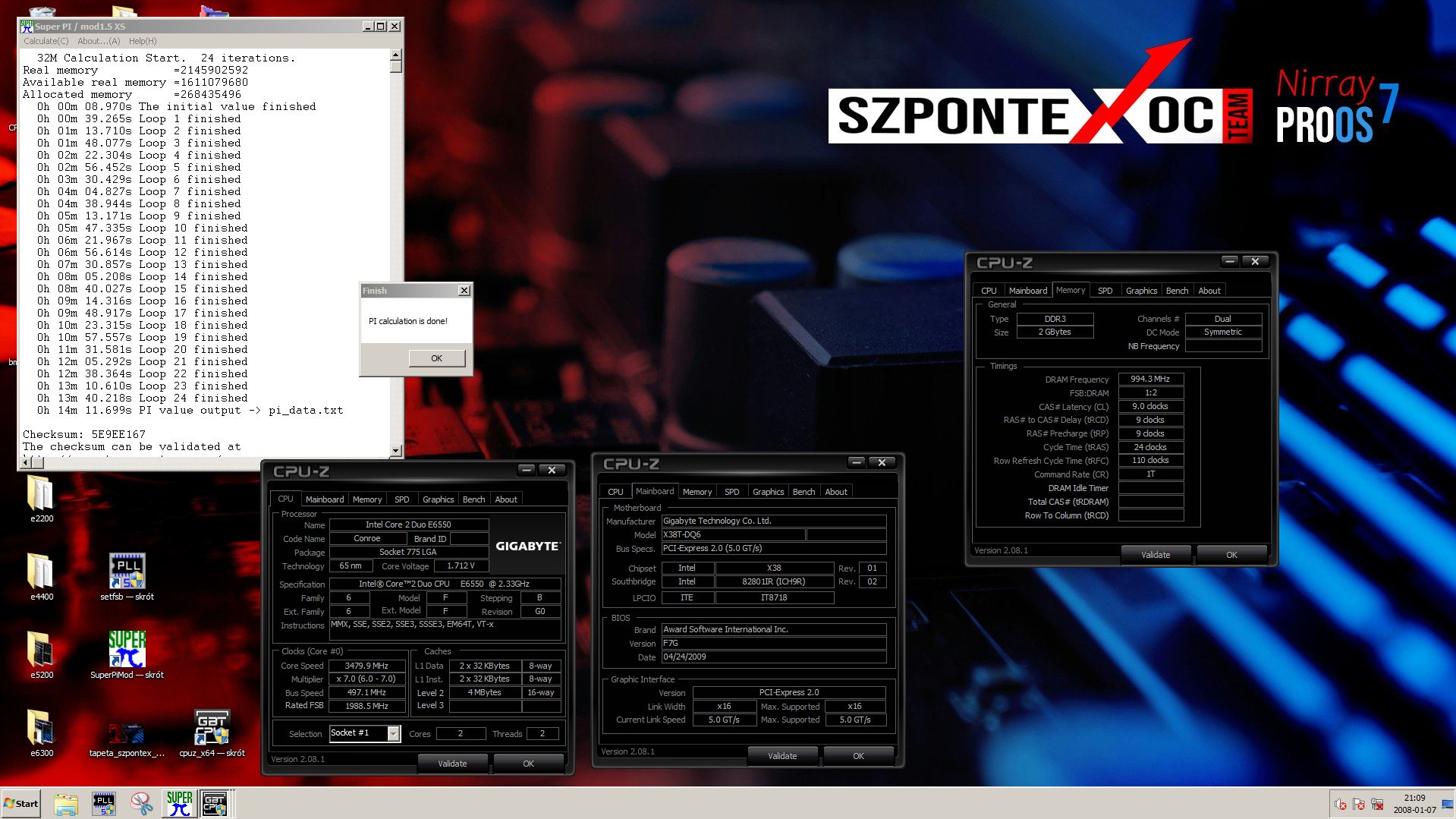Open the Action Center flag tray icon

pyautogui.click(x=1359, y=805)
